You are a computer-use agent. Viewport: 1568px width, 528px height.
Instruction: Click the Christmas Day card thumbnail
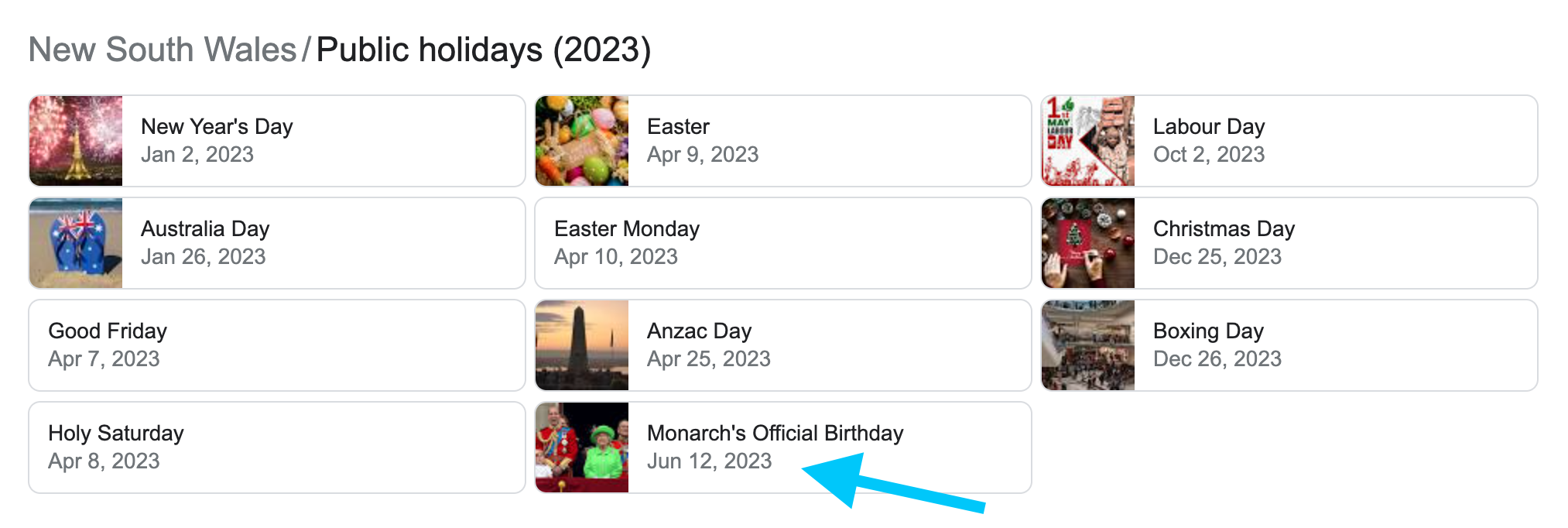1088,243
